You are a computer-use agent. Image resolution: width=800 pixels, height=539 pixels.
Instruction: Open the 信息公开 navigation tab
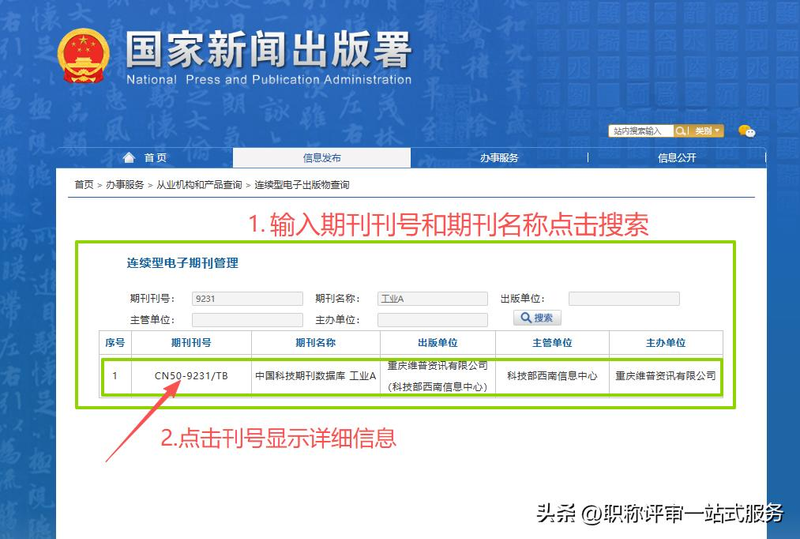(x=677, y=158)
